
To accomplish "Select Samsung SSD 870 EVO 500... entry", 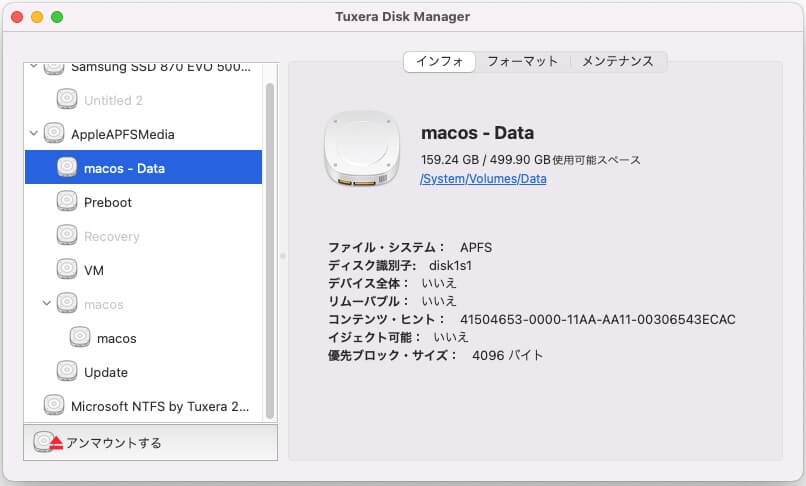I will (x=143, y=68).
